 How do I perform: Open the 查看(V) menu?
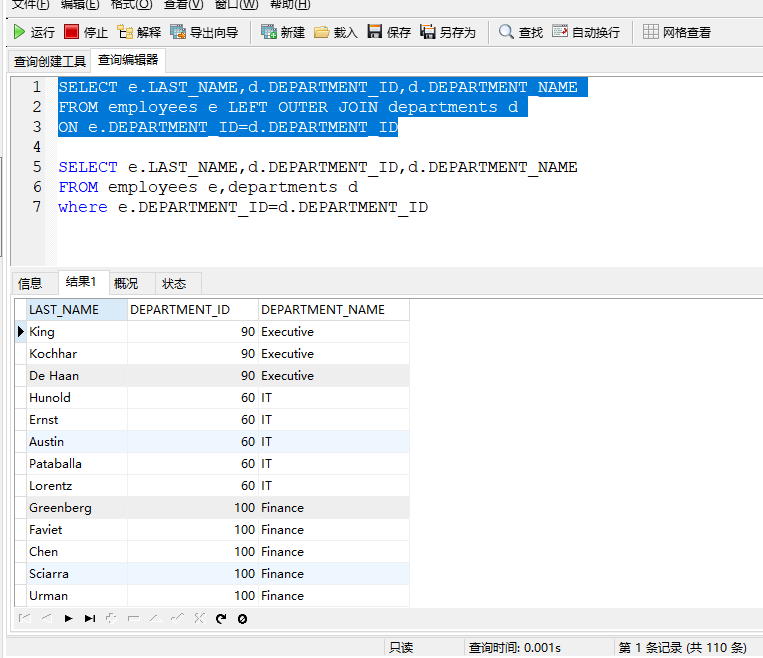click(183, 5)
